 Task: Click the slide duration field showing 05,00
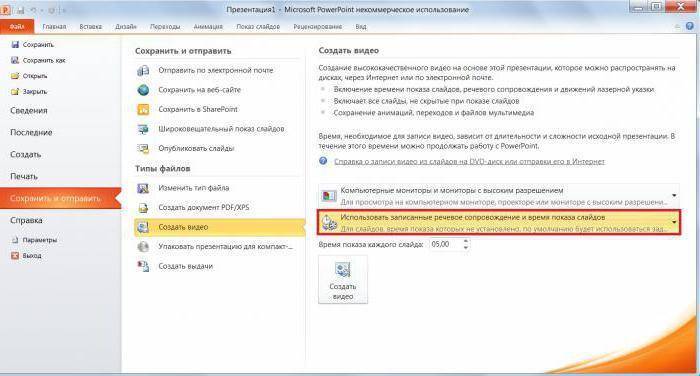(446, 244)
